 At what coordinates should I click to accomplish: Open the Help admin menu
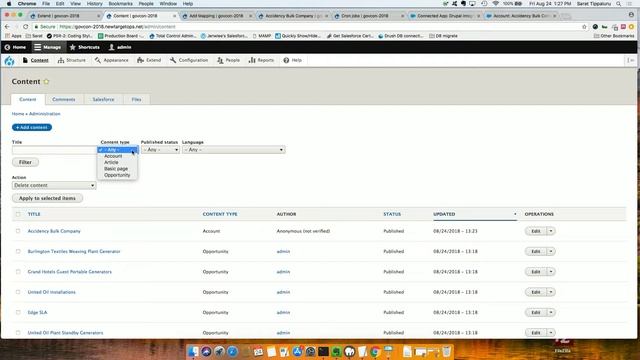click(x=293, y=60)
